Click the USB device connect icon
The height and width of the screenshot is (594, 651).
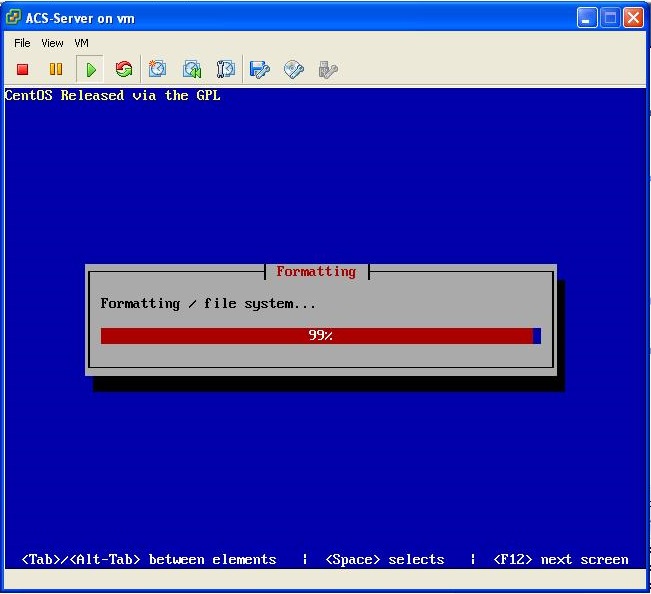327,69
